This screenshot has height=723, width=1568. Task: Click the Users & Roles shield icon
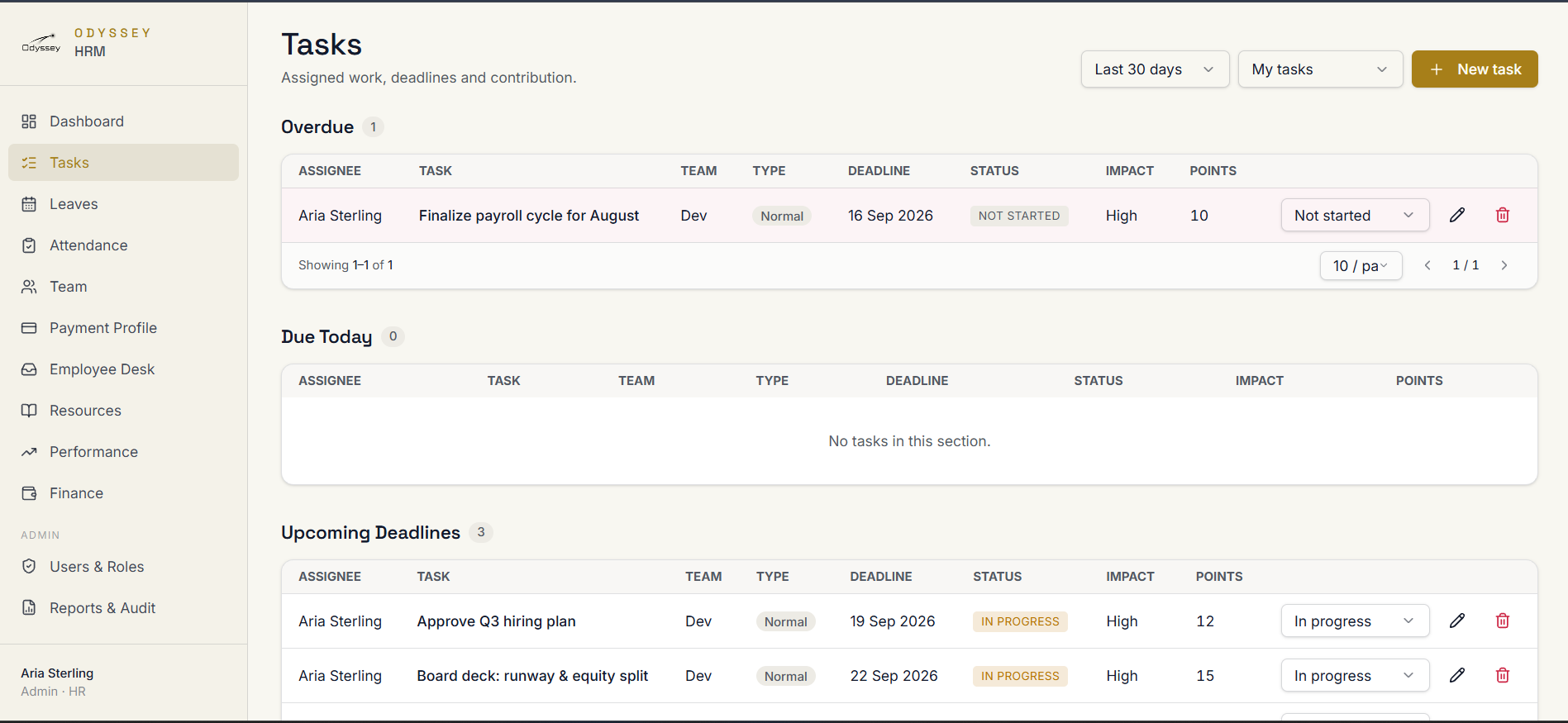[x=29, y=566]
